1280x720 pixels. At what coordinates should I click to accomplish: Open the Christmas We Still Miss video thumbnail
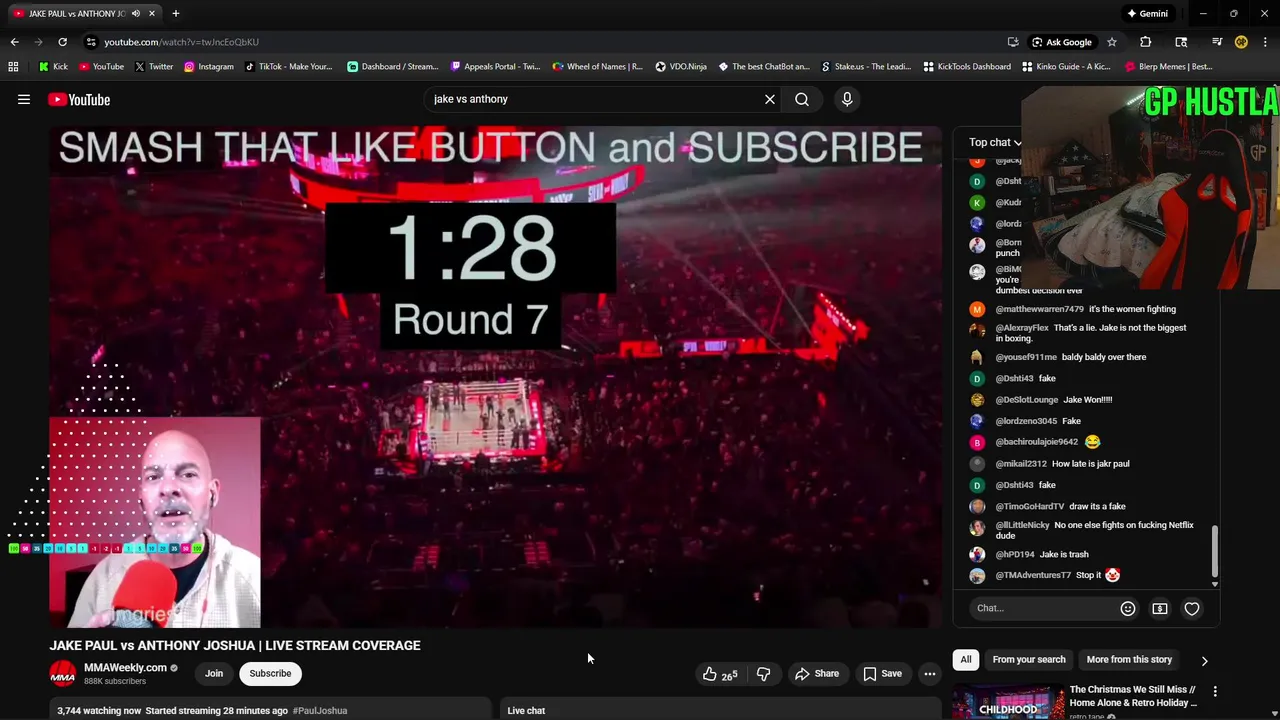tap(1008, 702)
